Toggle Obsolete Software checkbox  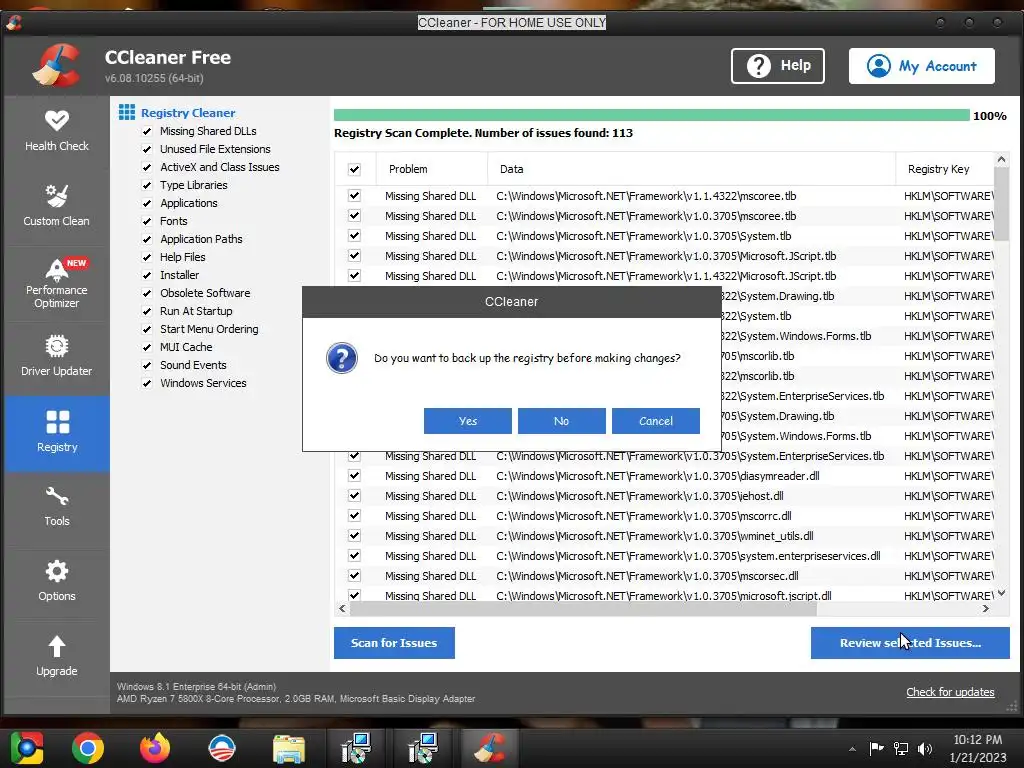[147, 293]
